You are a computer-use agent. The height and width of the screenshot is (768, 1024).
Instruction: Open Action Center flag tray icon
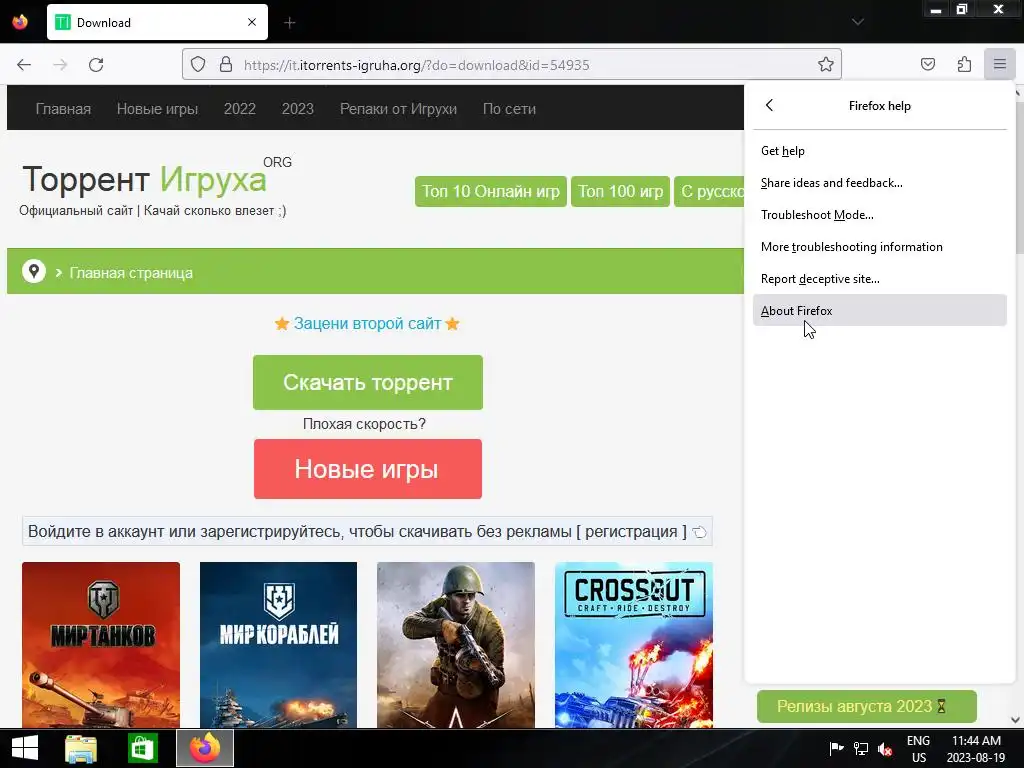tap(836, 748)
